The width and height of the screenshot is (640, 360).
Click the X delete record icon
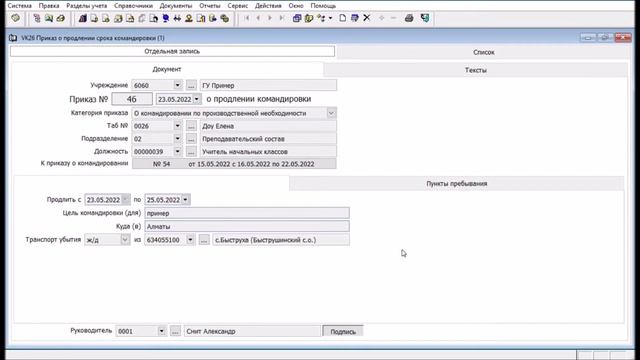tap(367, 18)
